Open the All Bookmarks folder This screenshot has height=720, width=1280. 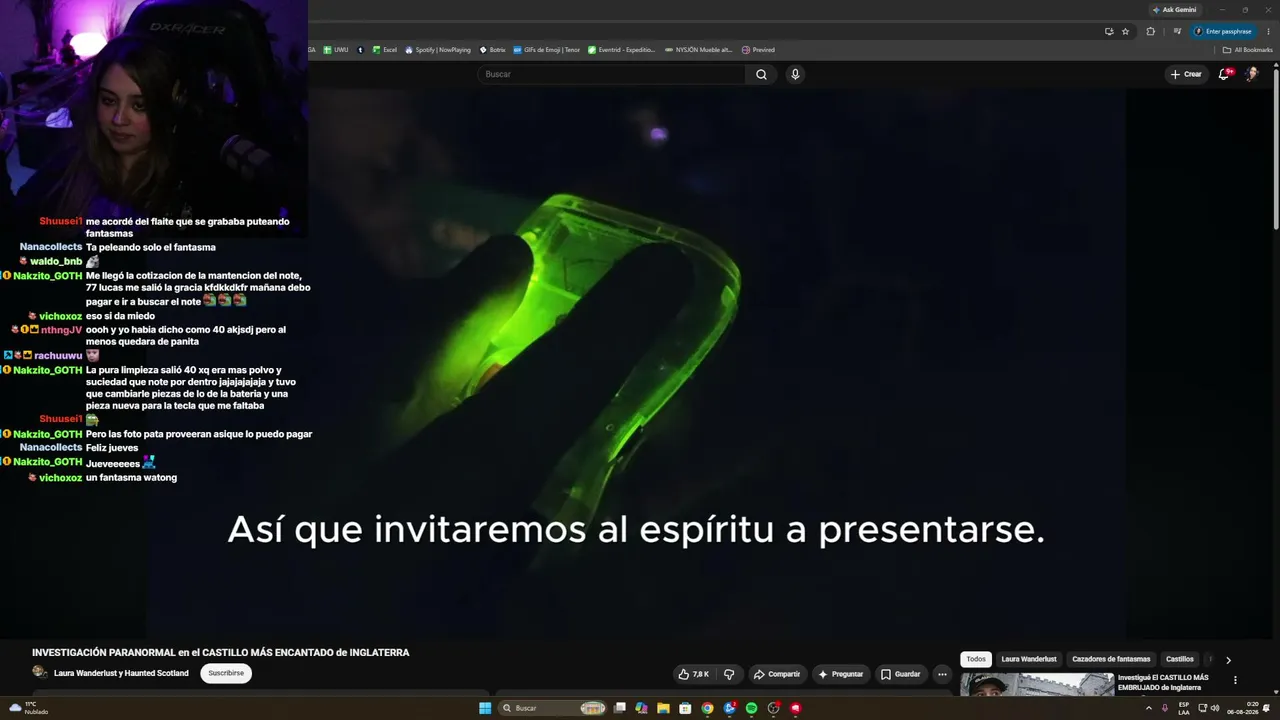click(x=1248, y=50)
